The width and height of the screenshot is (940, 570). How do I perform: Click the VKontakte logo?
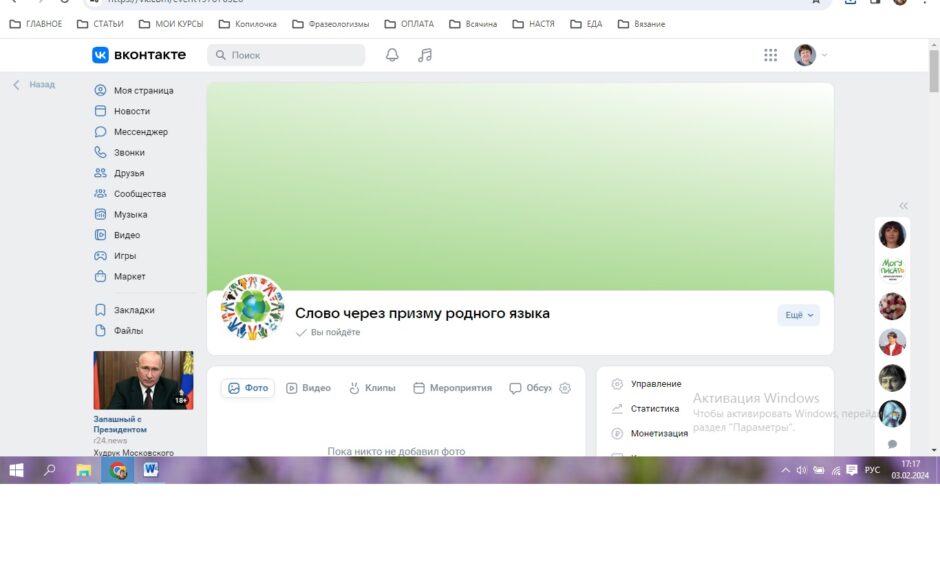(139, 55)
